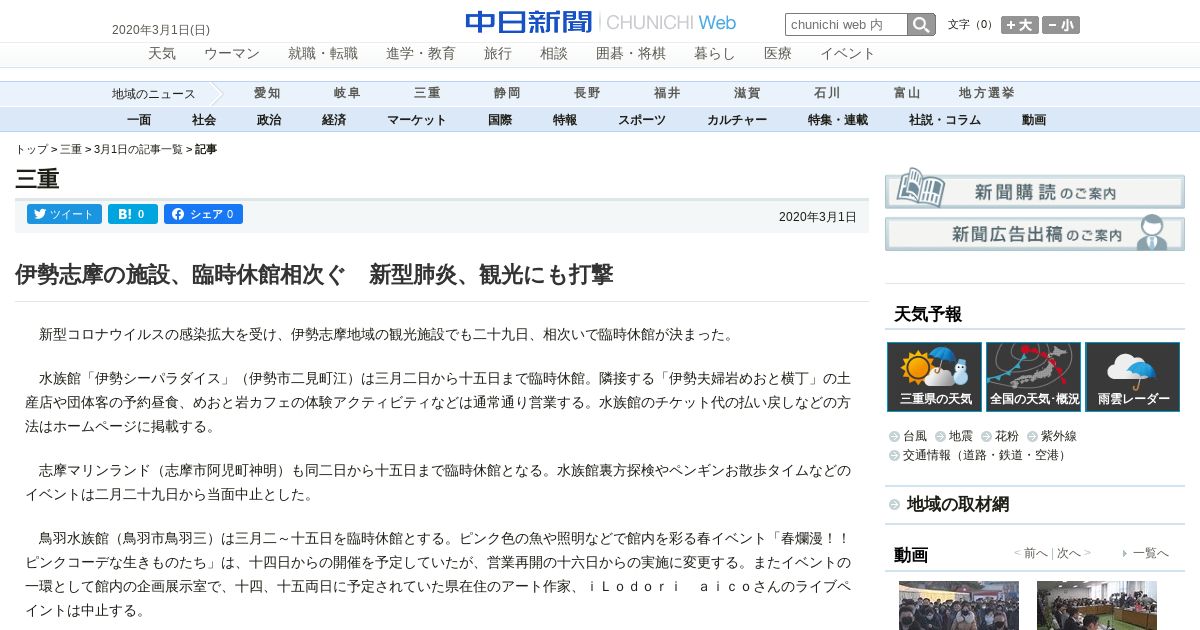The height and width of the screenshot is (630, 1200).
Task: Open 政治 section
Action: 269,120
